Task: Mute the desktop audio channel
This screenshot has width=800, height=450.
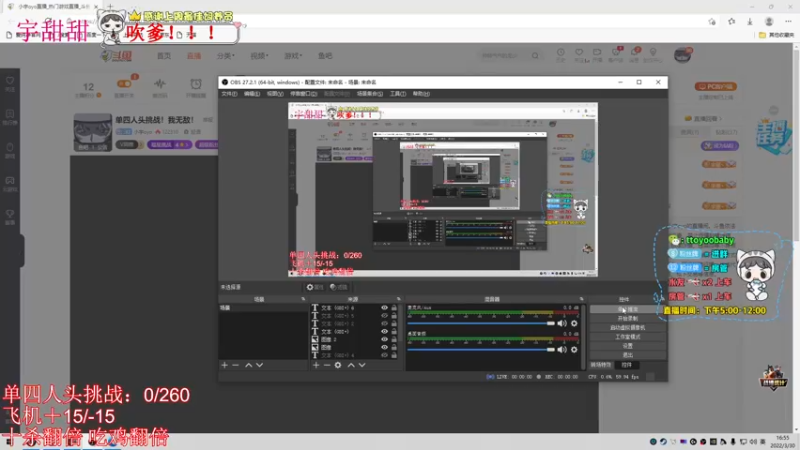Action: click(562, 349)
